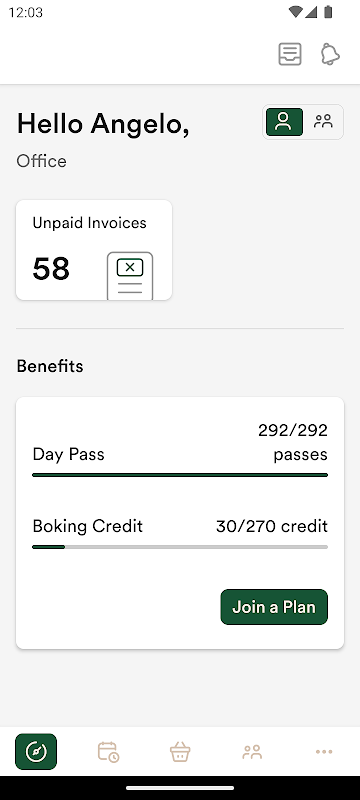Open the community people tab
Screen dimensions: 360x800
tap(252, 752)
